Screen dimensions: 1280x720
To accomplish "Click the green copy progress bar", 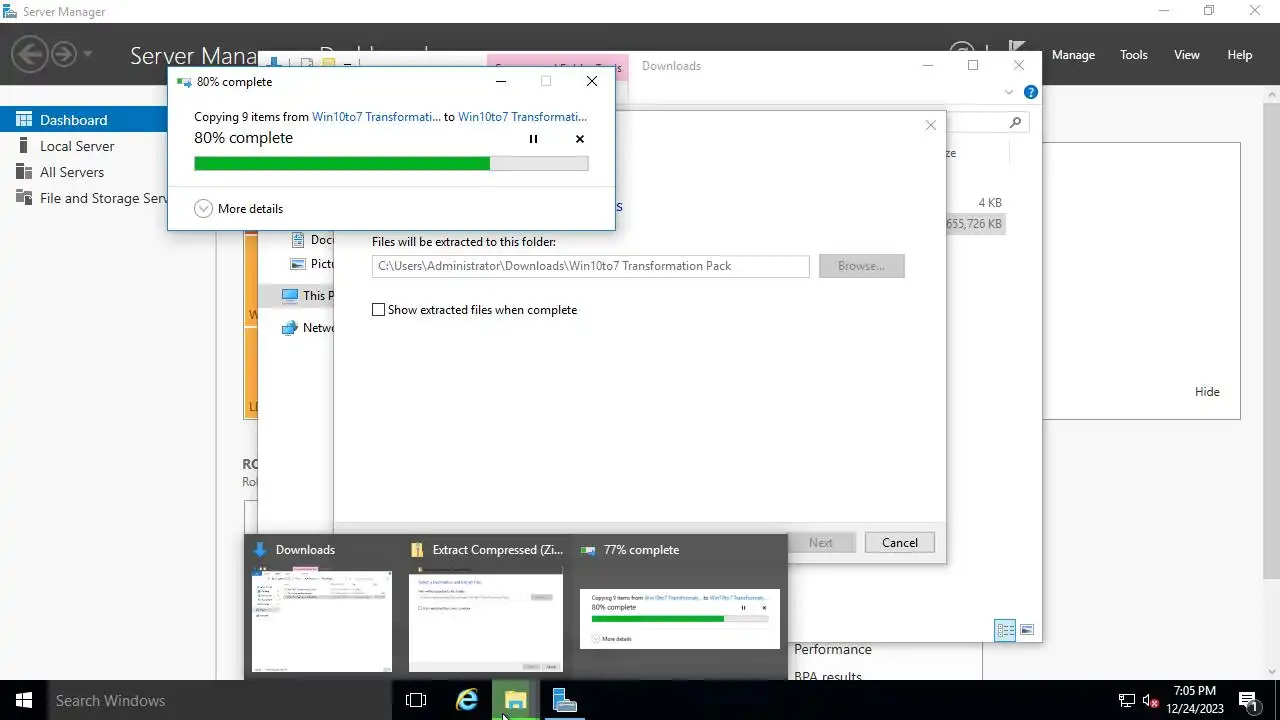I will click(391, 164).
